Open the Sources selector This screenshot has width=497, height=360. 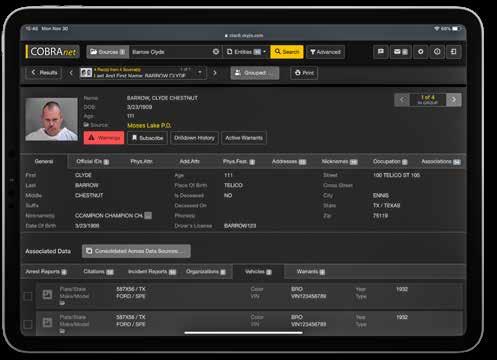pyautogui.click(x=108, y=52)
